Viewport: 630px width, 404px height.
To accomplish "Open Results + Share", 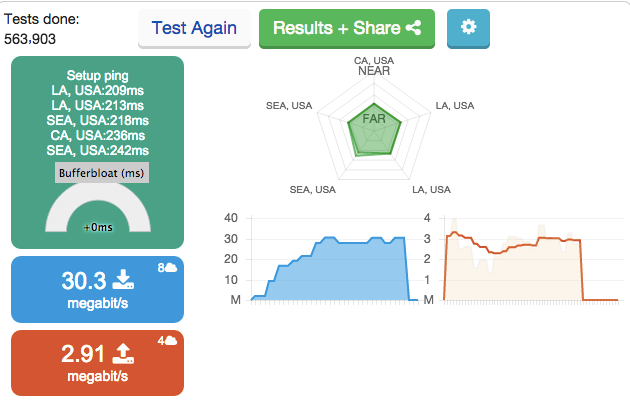I will 347,29.
